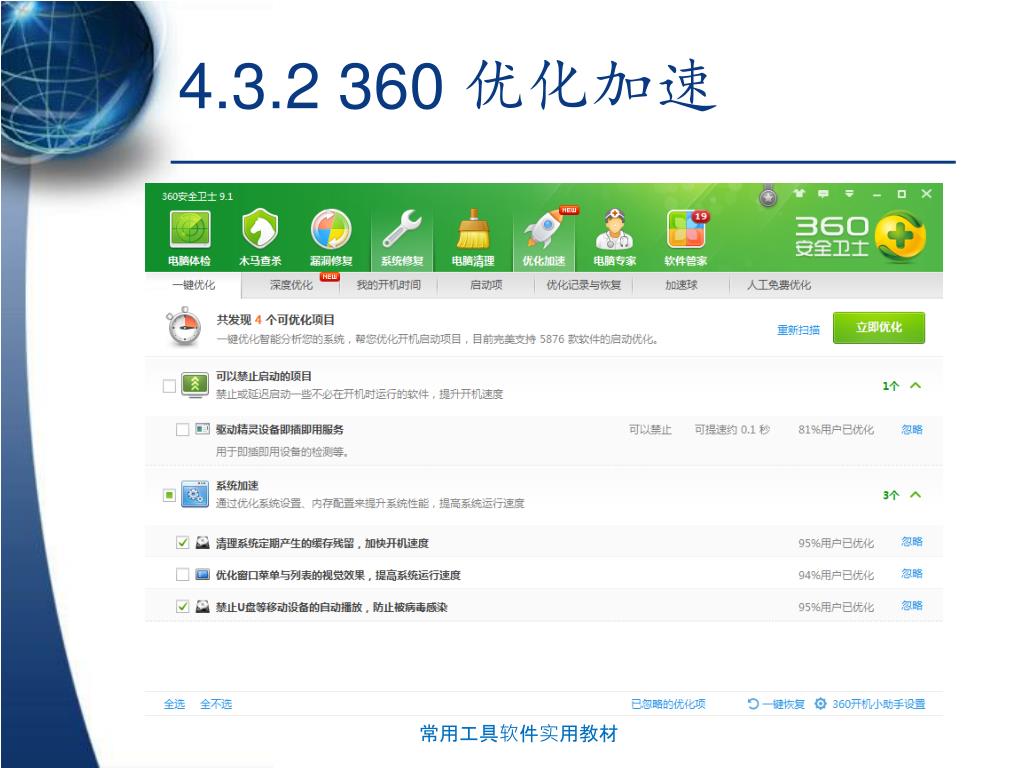Collapse the 可以禁止启动的项目 section arrow
Viewport: 1024px width, 768px height.
point(916,385)
